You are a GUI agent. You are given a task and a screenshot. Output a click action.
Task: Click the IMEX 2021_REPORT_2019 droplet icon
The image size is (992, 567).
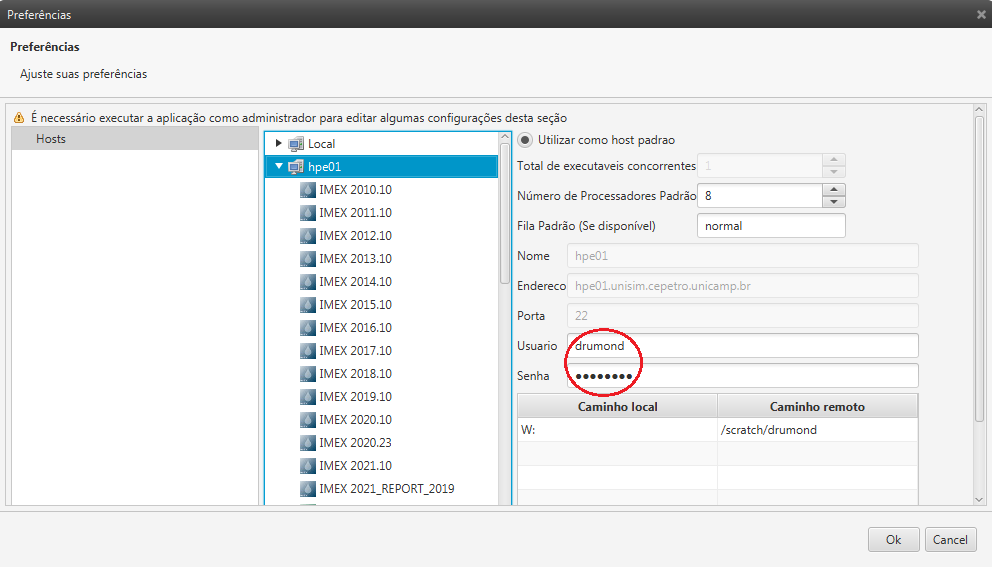[x=307, y=489]
